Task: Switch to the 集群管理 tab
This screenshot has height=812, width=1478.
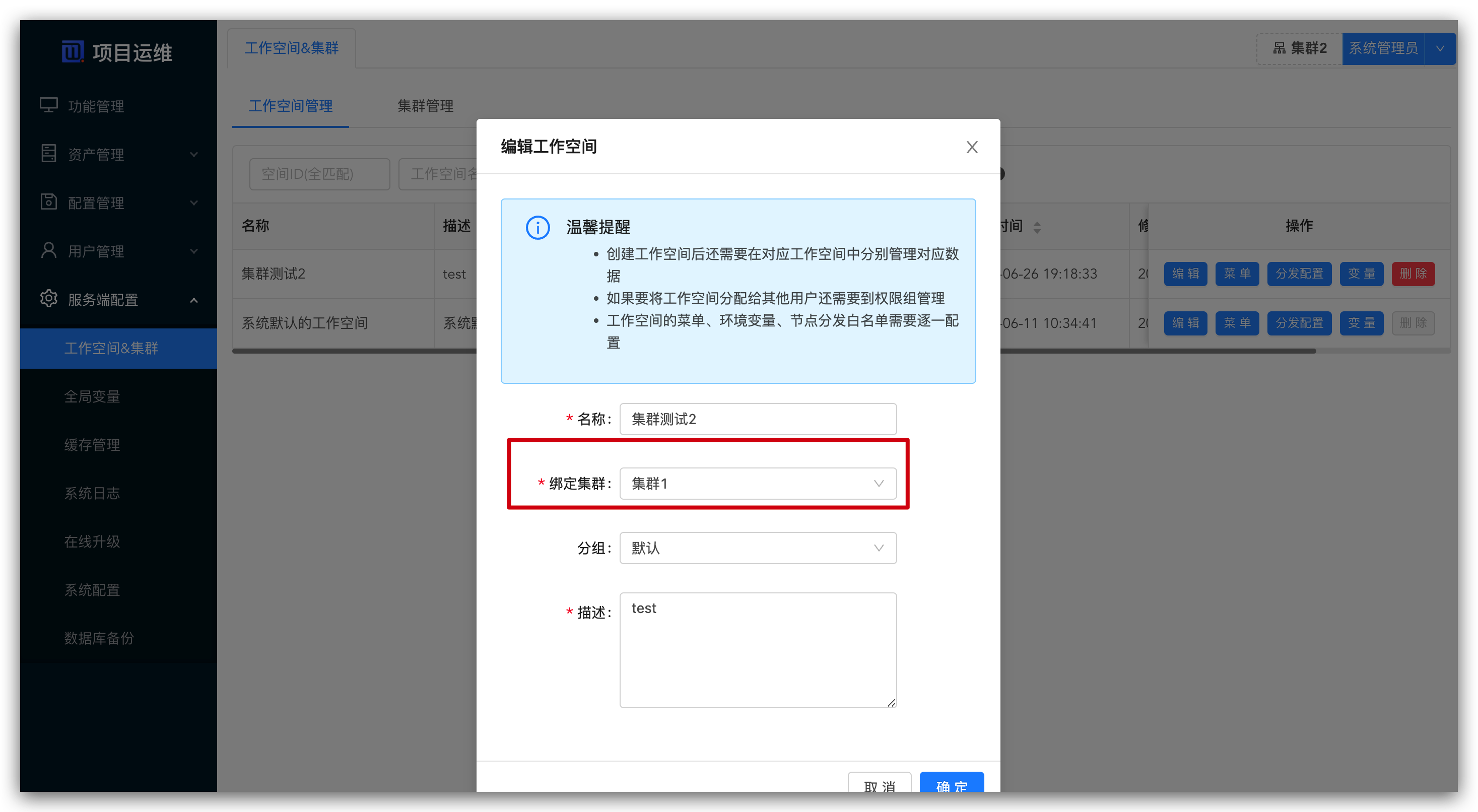Action: pyautogui.click(x=425, y=106)
